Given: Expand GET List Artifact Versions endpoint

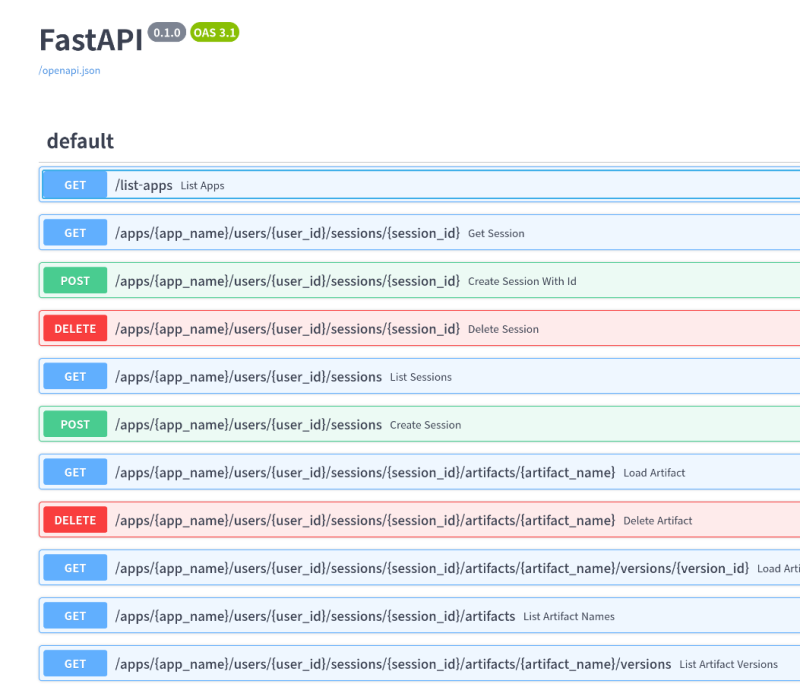Looking at the screenshot, I should click(x=420, y=664).
